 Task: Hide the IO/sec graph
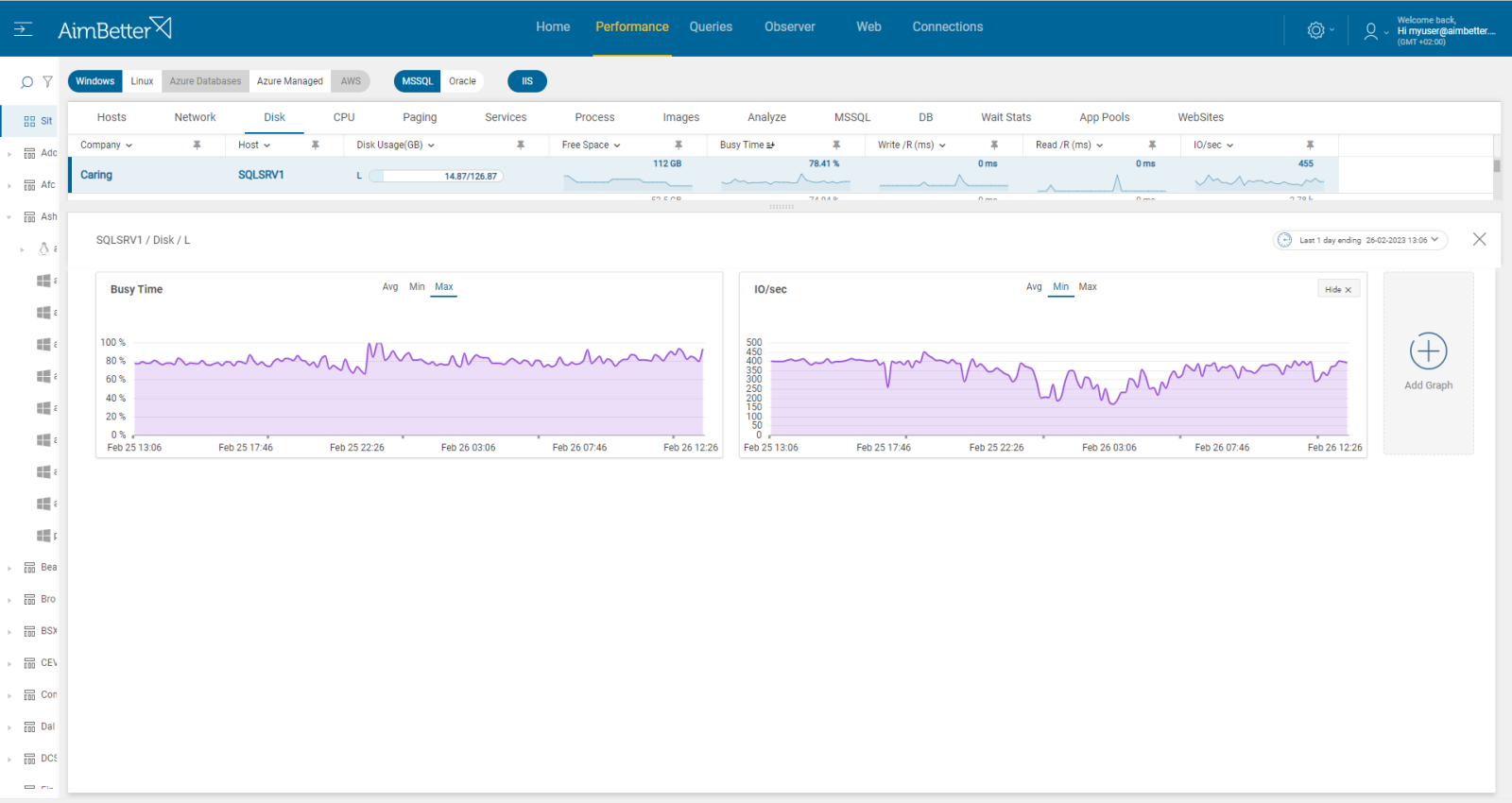[x=1338, y=290]
